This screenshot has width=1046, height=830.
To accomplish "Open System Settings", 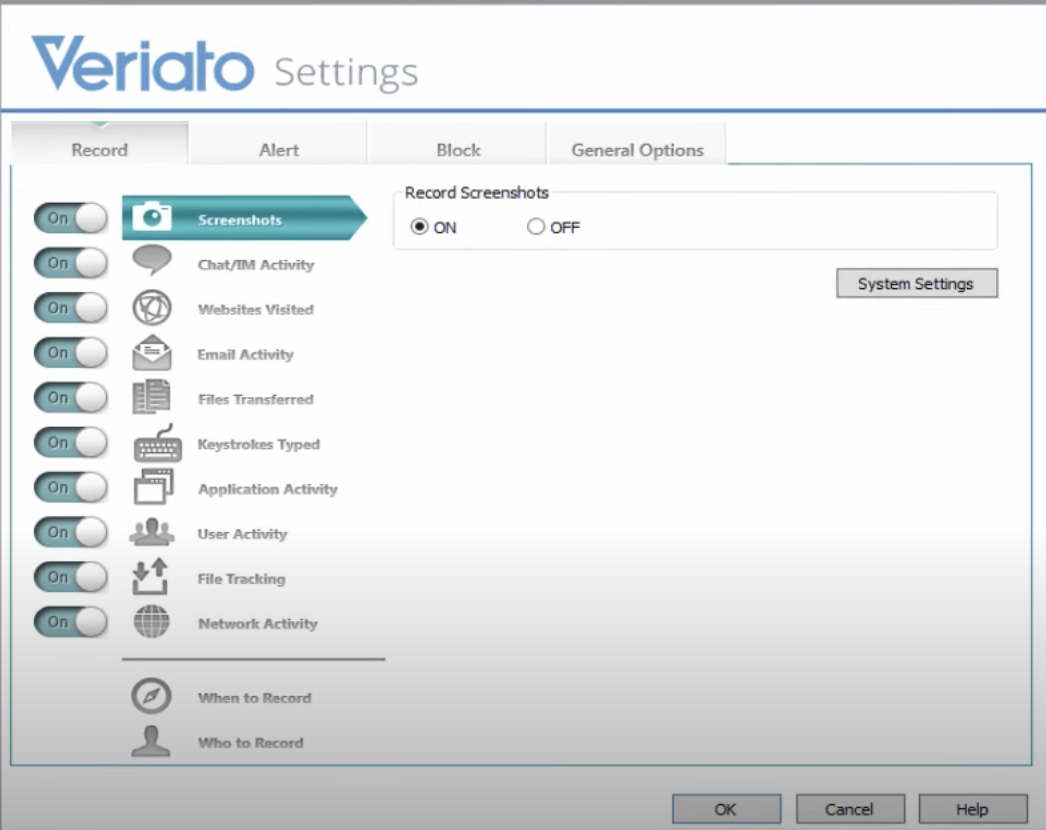I will [917, 284].
